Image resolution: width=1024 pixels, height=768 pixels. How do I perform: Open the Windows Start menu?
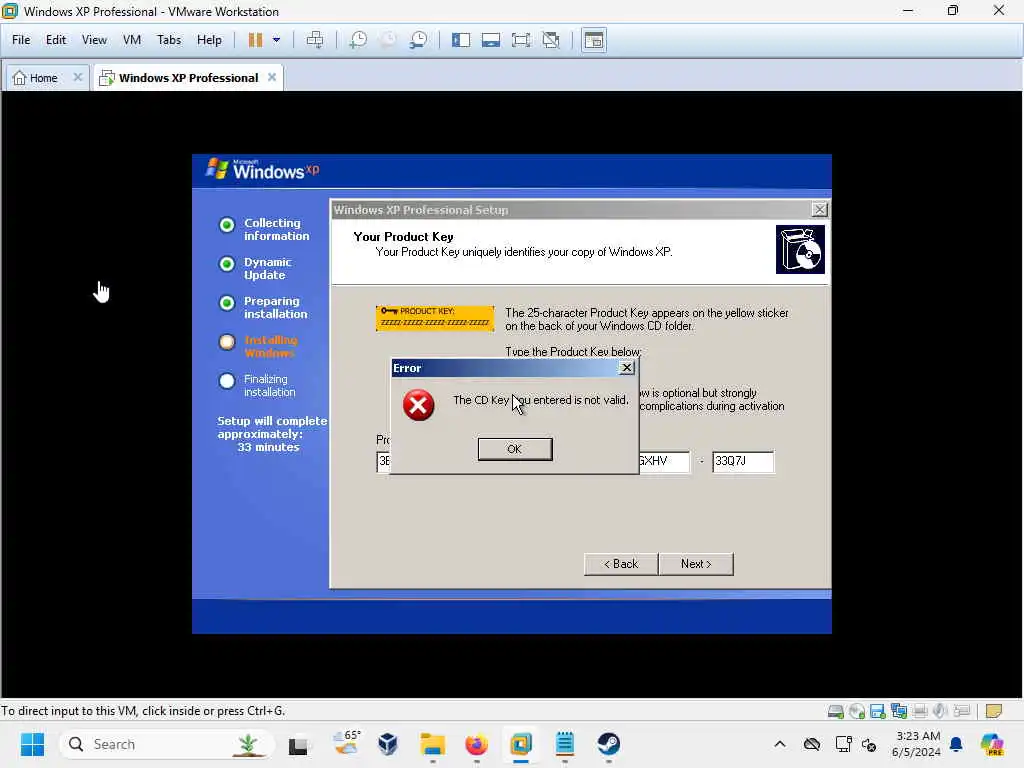[32, 744]
